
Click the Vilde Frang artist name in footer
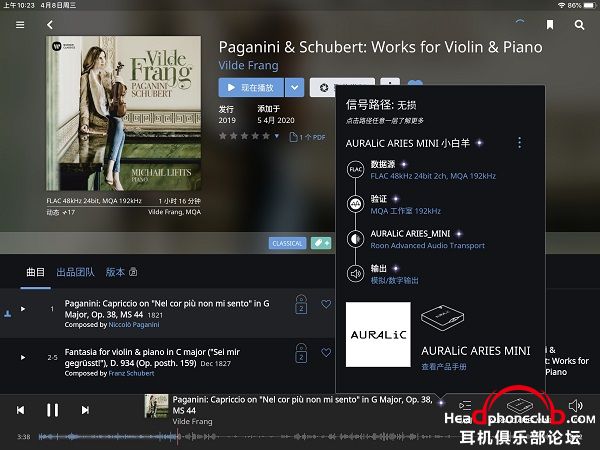pos(192,421)
